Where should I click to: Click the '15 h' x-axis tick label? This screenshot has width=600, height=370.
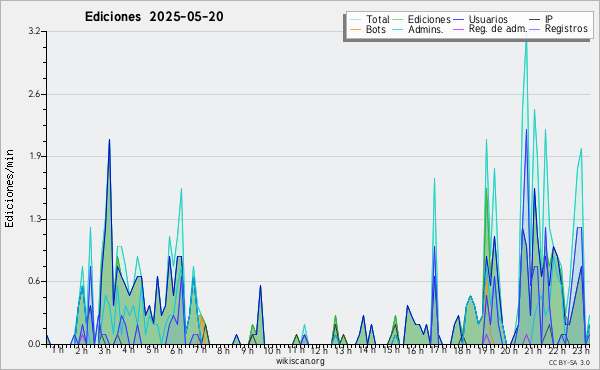point(391,350)
